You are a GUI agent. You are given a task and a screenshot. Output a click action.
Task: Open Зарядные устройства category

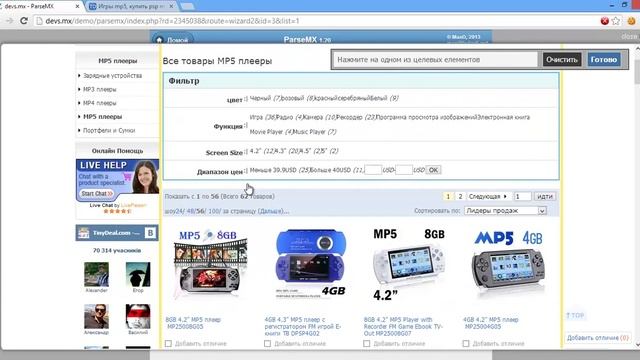click(112, 76)
